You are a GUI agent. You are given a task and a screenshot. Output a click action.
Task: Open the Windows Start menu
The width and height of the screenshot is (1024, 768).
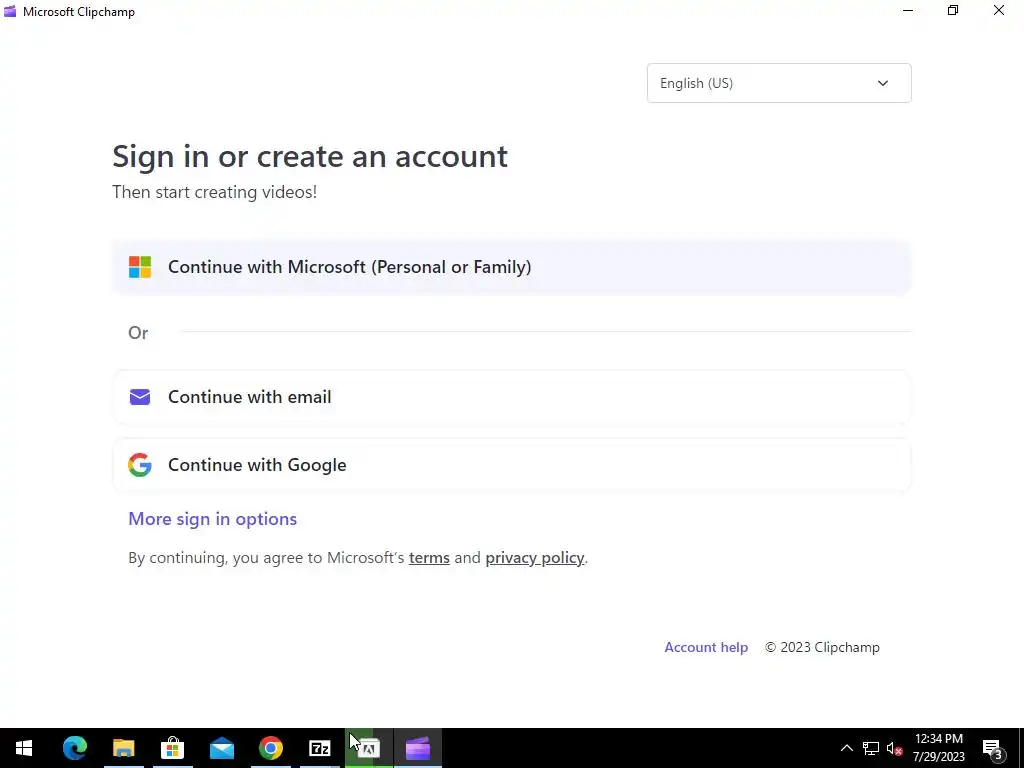click(x=24, y=748)
